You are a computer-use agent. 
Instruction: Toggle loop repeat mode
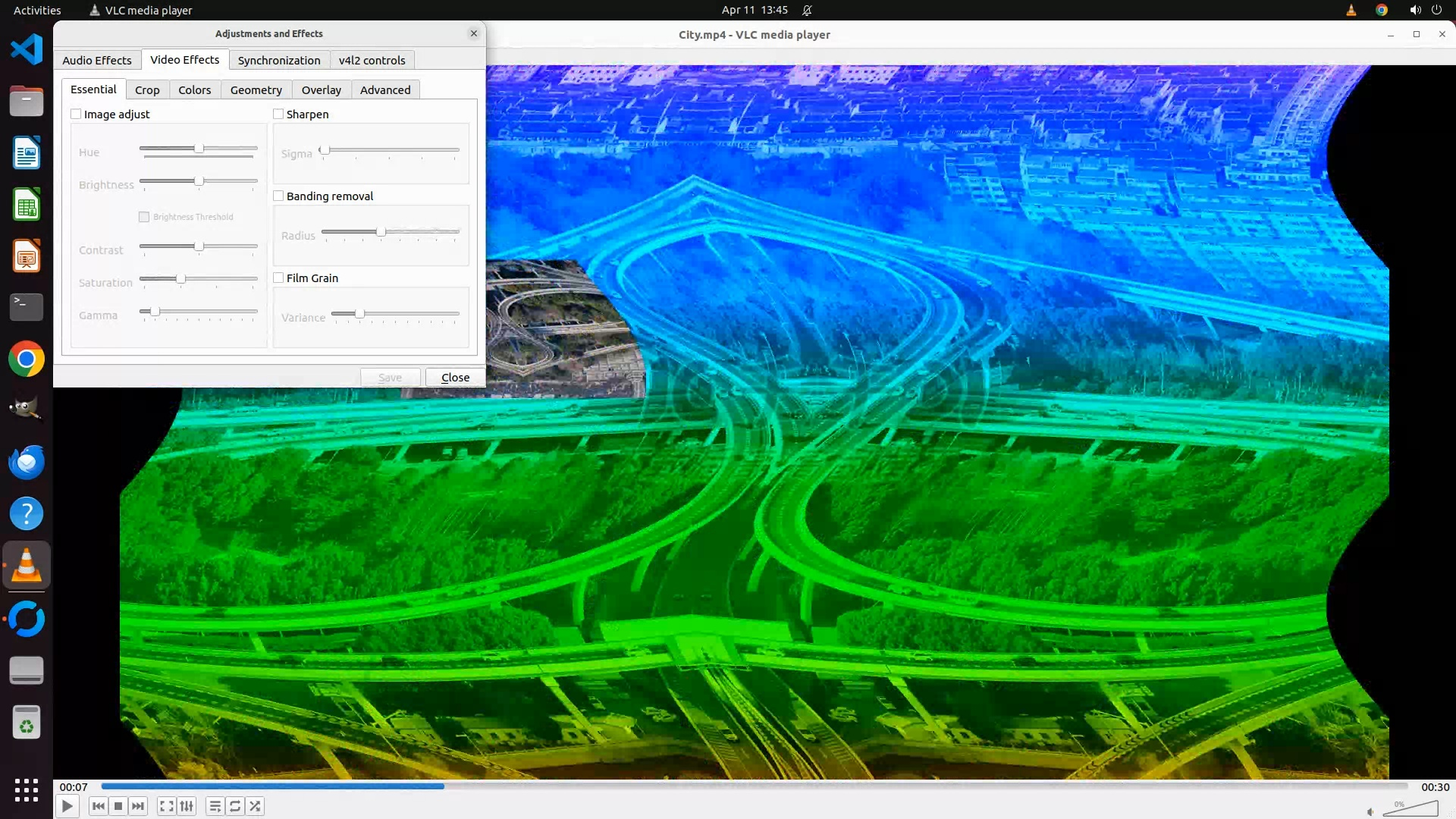(x=235, y=806)
